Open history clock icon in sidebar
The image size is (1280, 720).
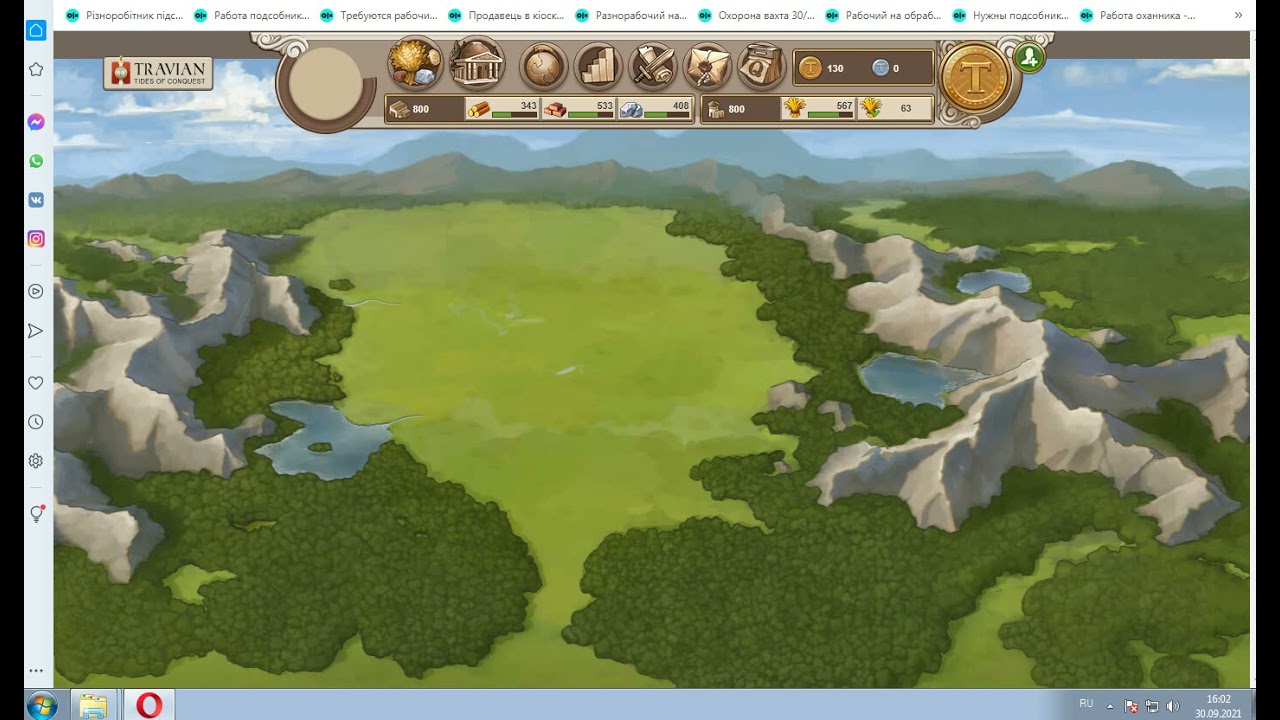click(36, 422)
